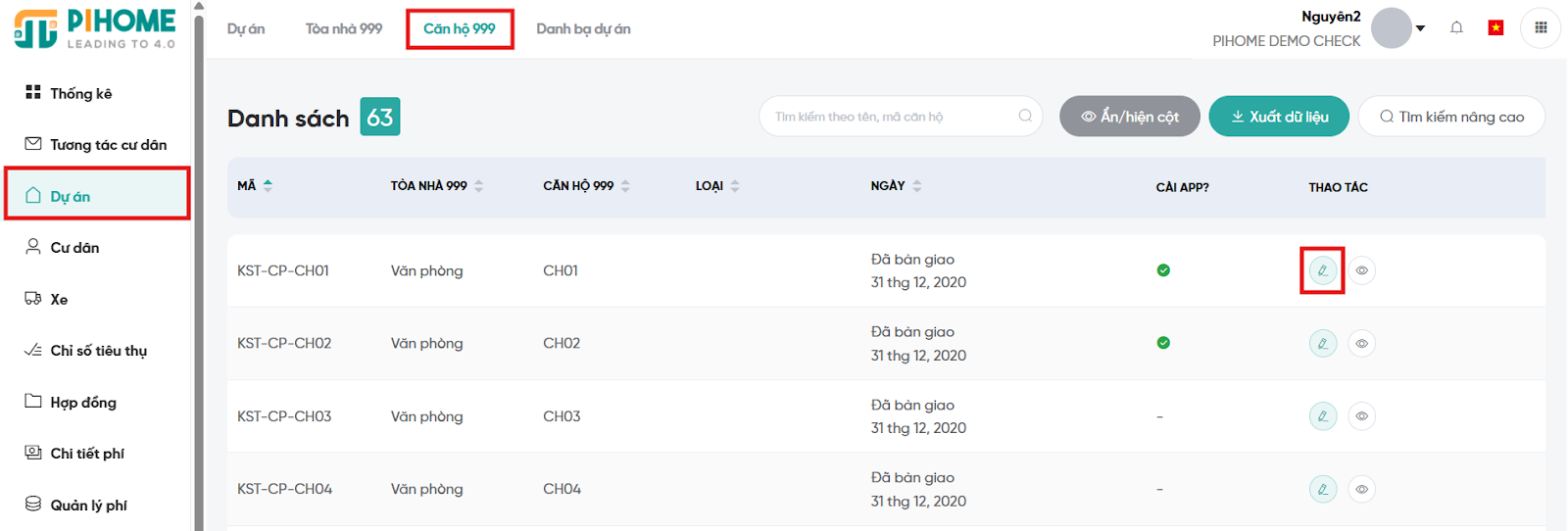
Task: Toggle column visibility with Ẩn/hiện cột
Action: tap(1129, 117)
